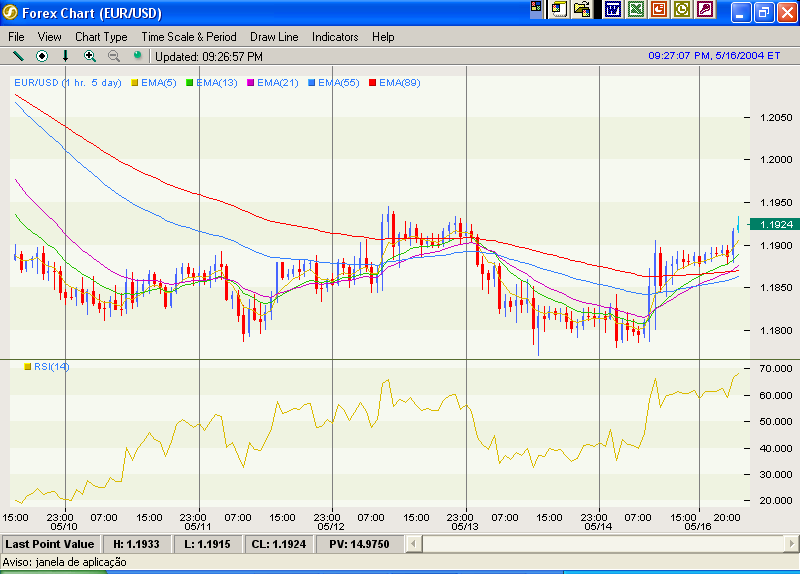Image resolution: width=800 pixels, height=574 pixels.
Task: Click the EMA(21) magenta legend swatch
Action: coord(251,83)
